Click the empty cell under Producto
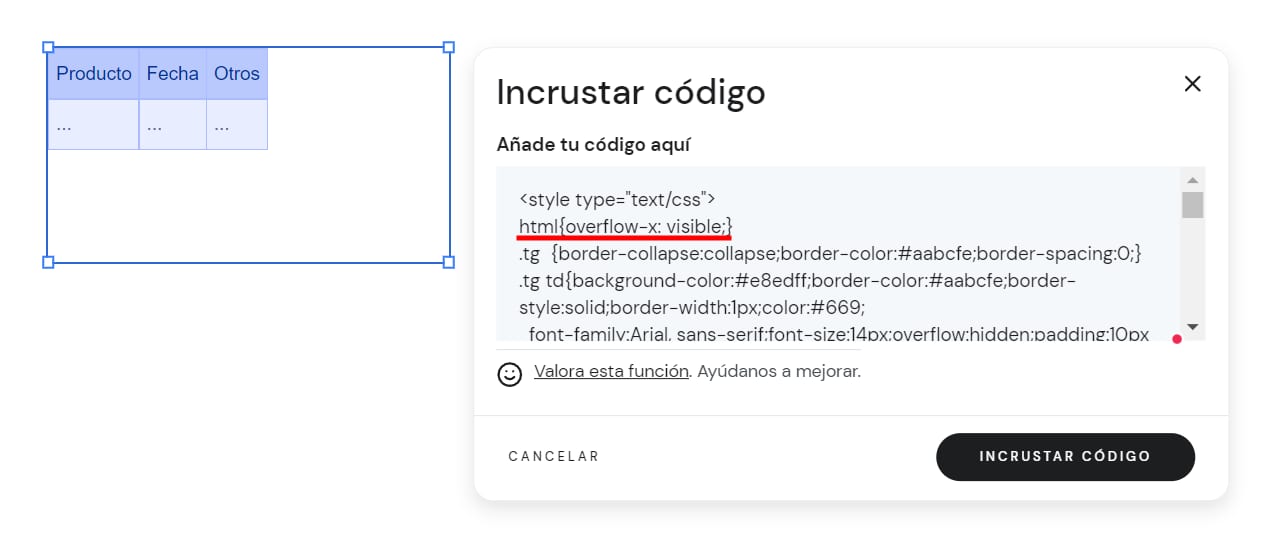This screenshot has height=544, width=1266. (x=94, y=126)
